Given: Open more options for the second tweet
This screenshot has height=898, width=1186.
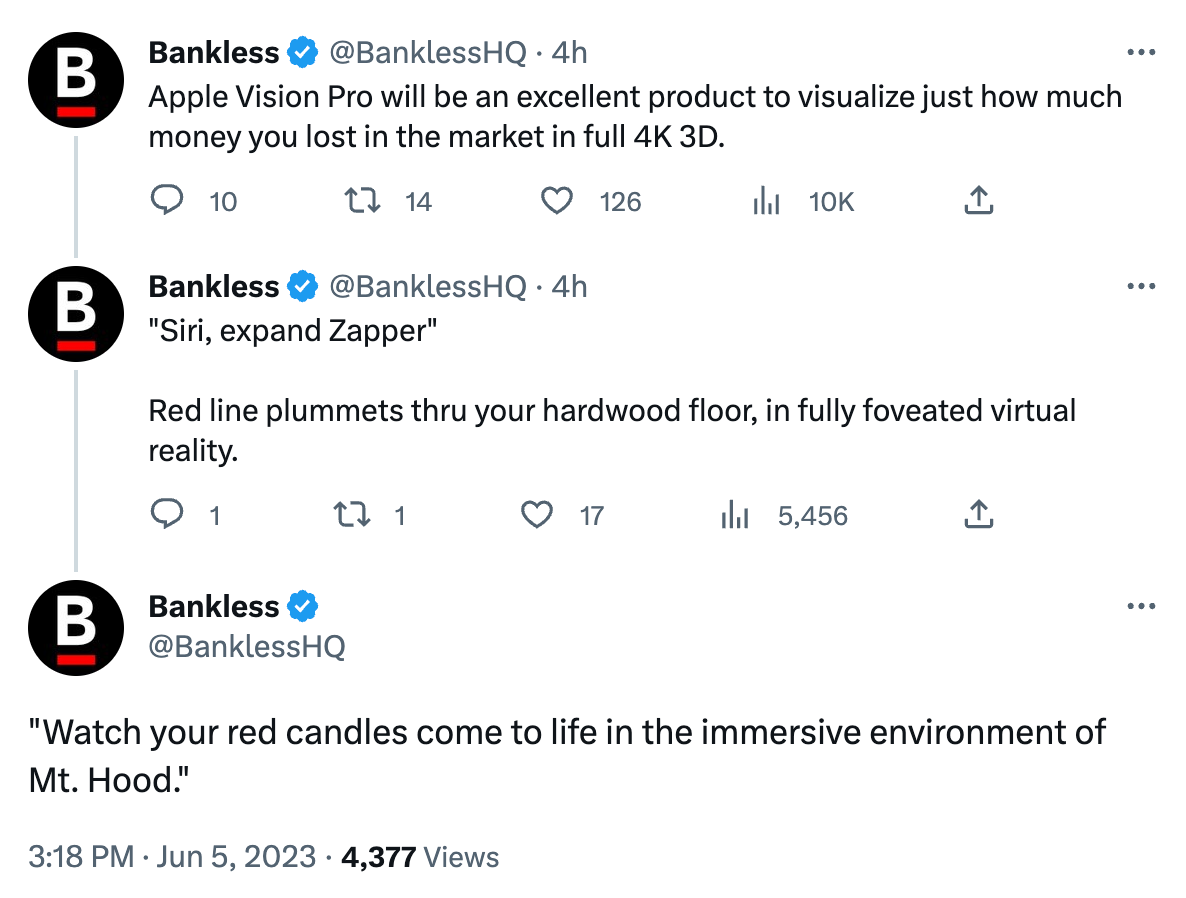Looking at the screenshot, I should [x=1141, y=287].
